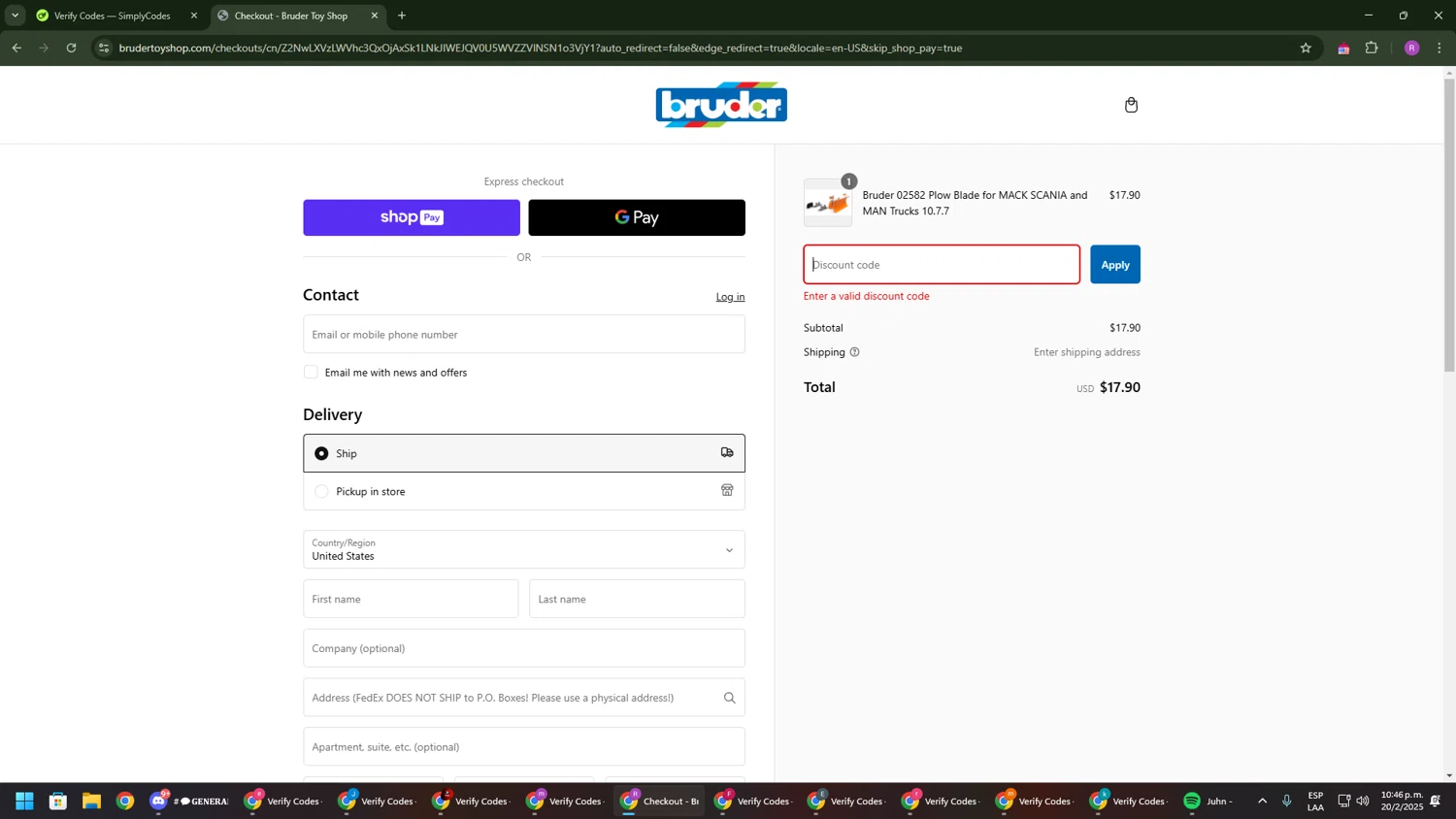Viewport: 1456px width, 819px height.
Task: Open the shopping cart bag icon
Action: 1131,105
